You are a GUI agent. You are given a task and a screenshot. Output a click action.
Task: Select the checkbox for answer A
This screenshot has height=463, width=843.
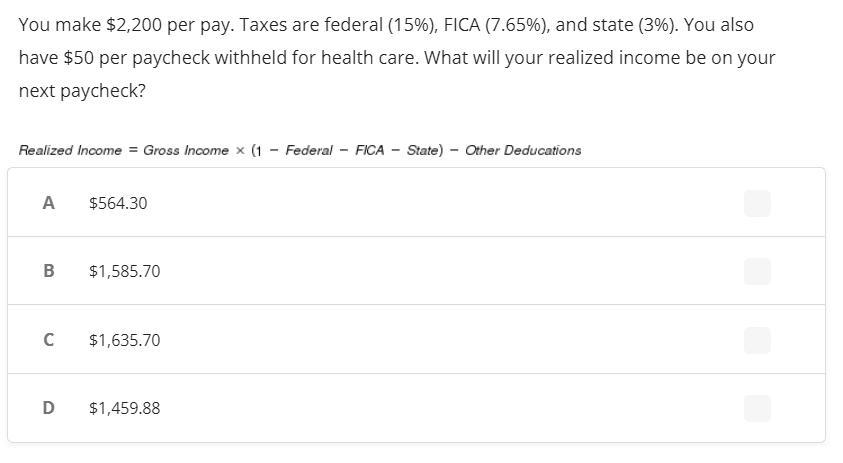[x=757, y=203]
